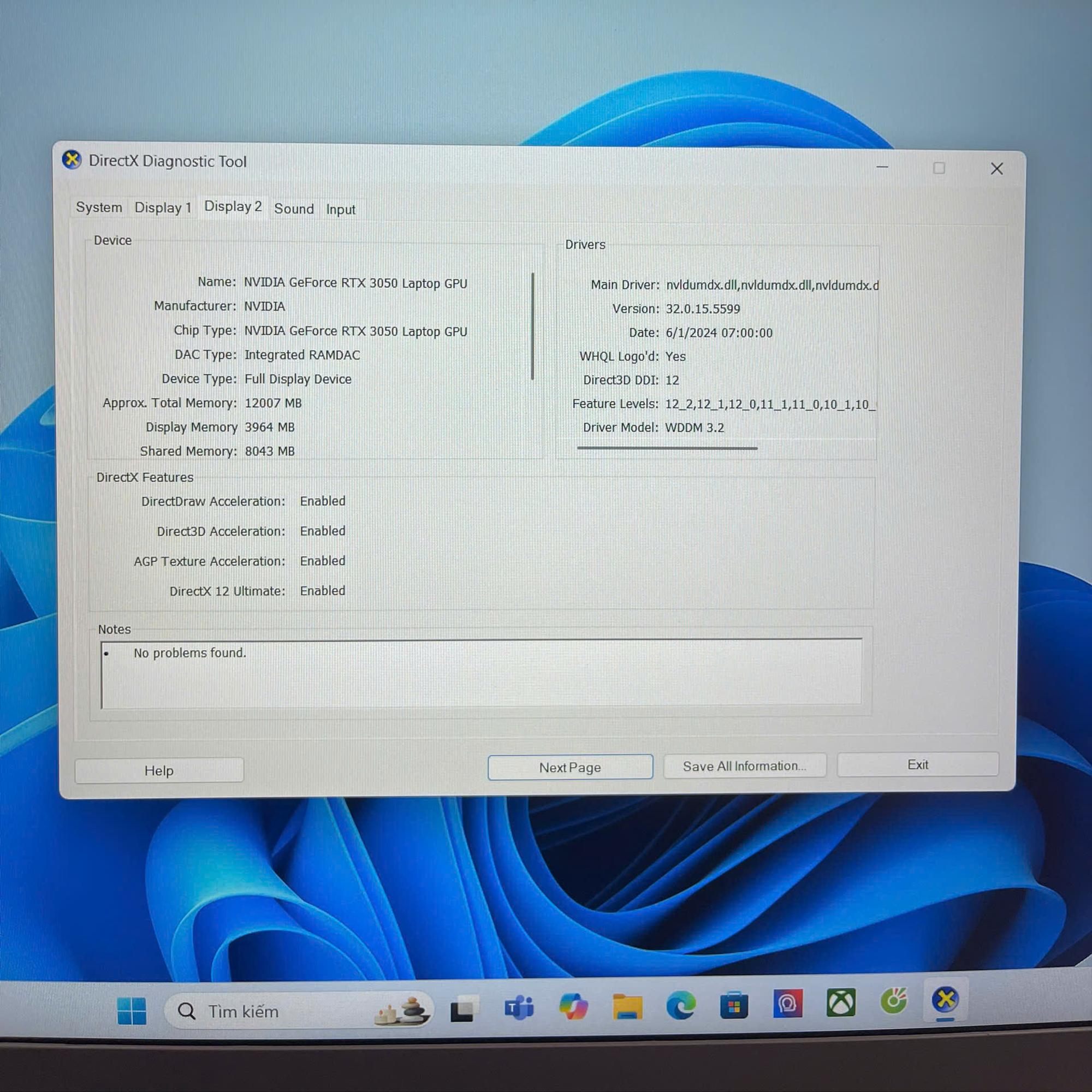Open Copilot from the taskbar
Image resolution: width=1092 pixels, height=1092 pixels.
pos(573,1007)
